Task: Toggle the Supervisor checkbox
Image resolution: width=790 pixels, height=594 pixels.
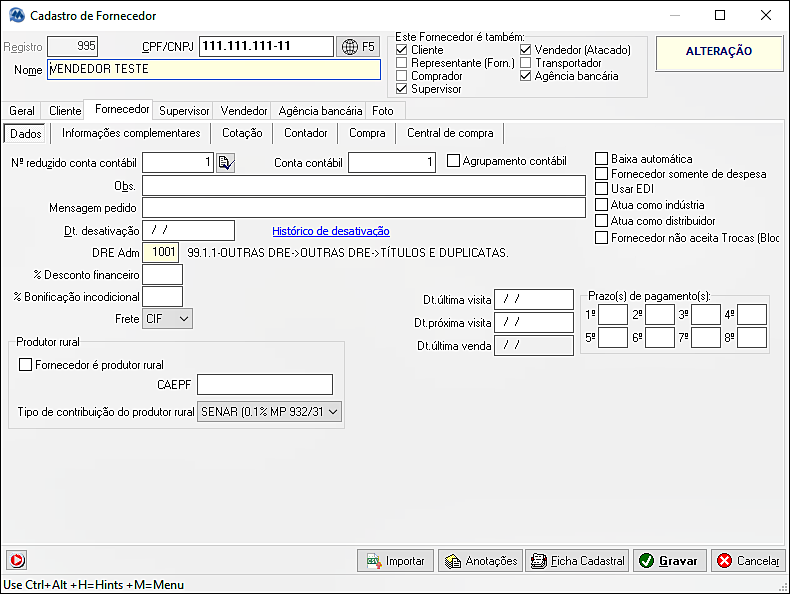Action: pyautogui.click(x=402, y=89)
